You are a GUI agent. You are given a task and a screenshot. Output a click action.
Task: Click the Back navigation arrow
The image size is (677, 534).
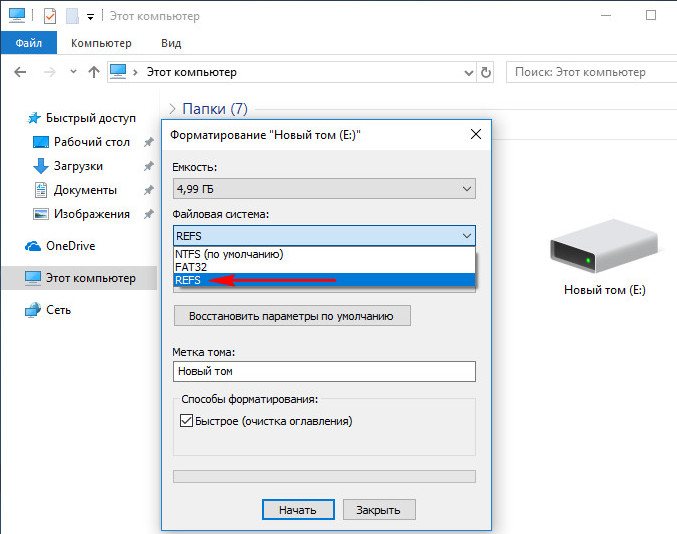pyautogui.click(x=21, y=73)
